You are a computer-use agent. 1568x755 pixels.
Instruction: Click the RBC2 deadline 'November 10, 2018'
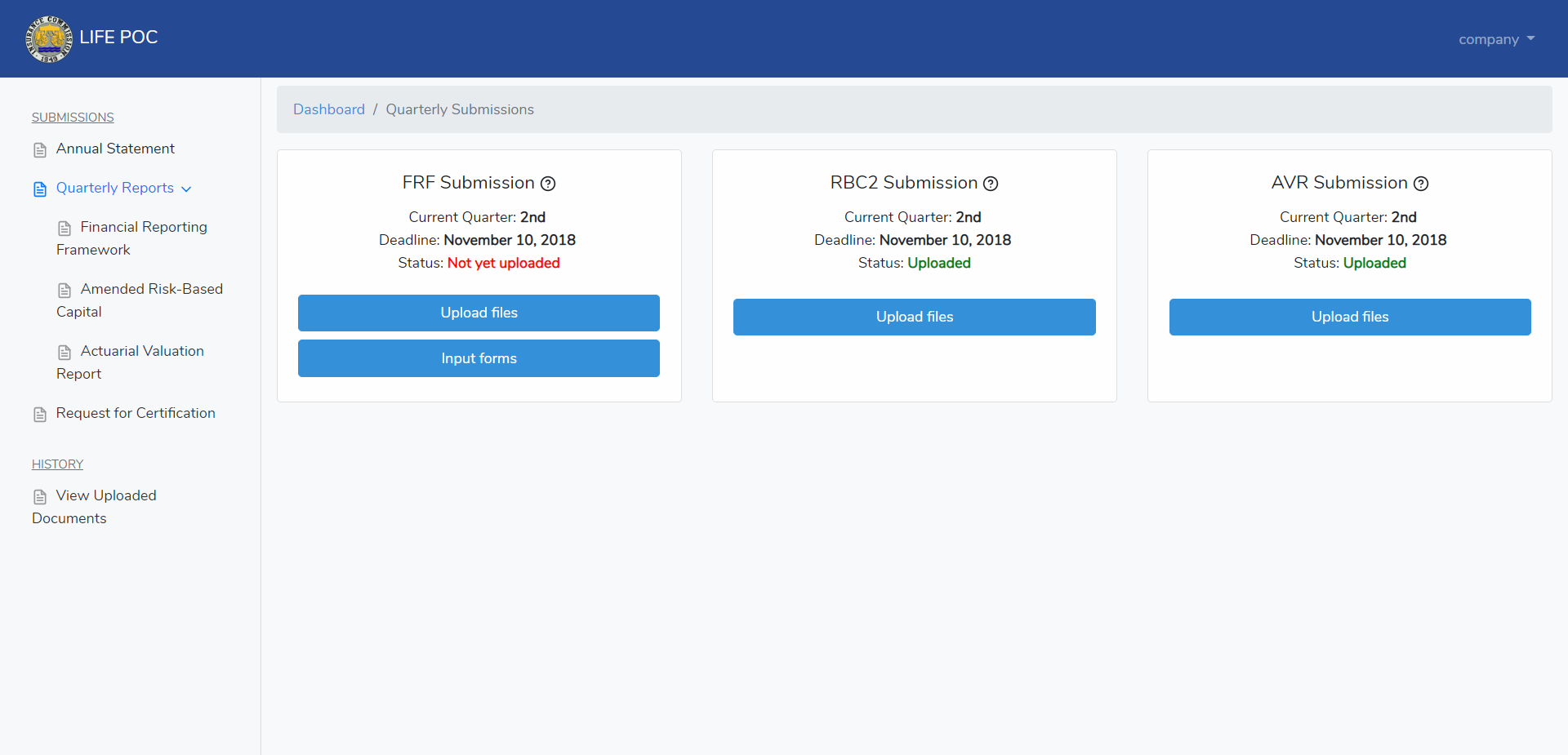pyautogui.click(x=946, y=240)
